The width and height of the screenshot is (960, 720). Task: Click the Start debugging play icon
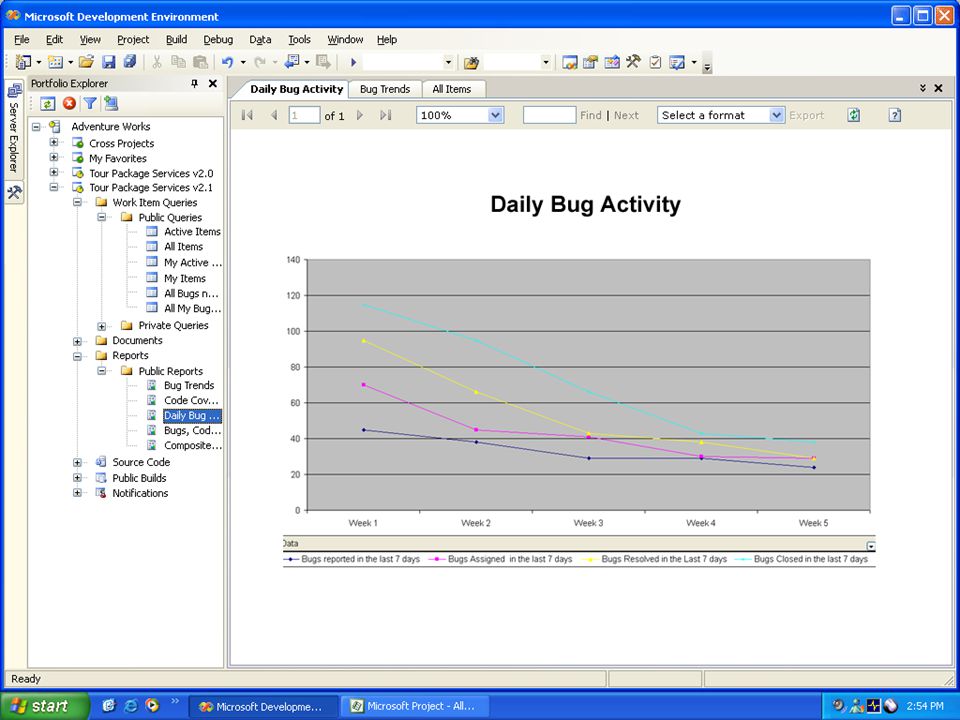[353, 62]
